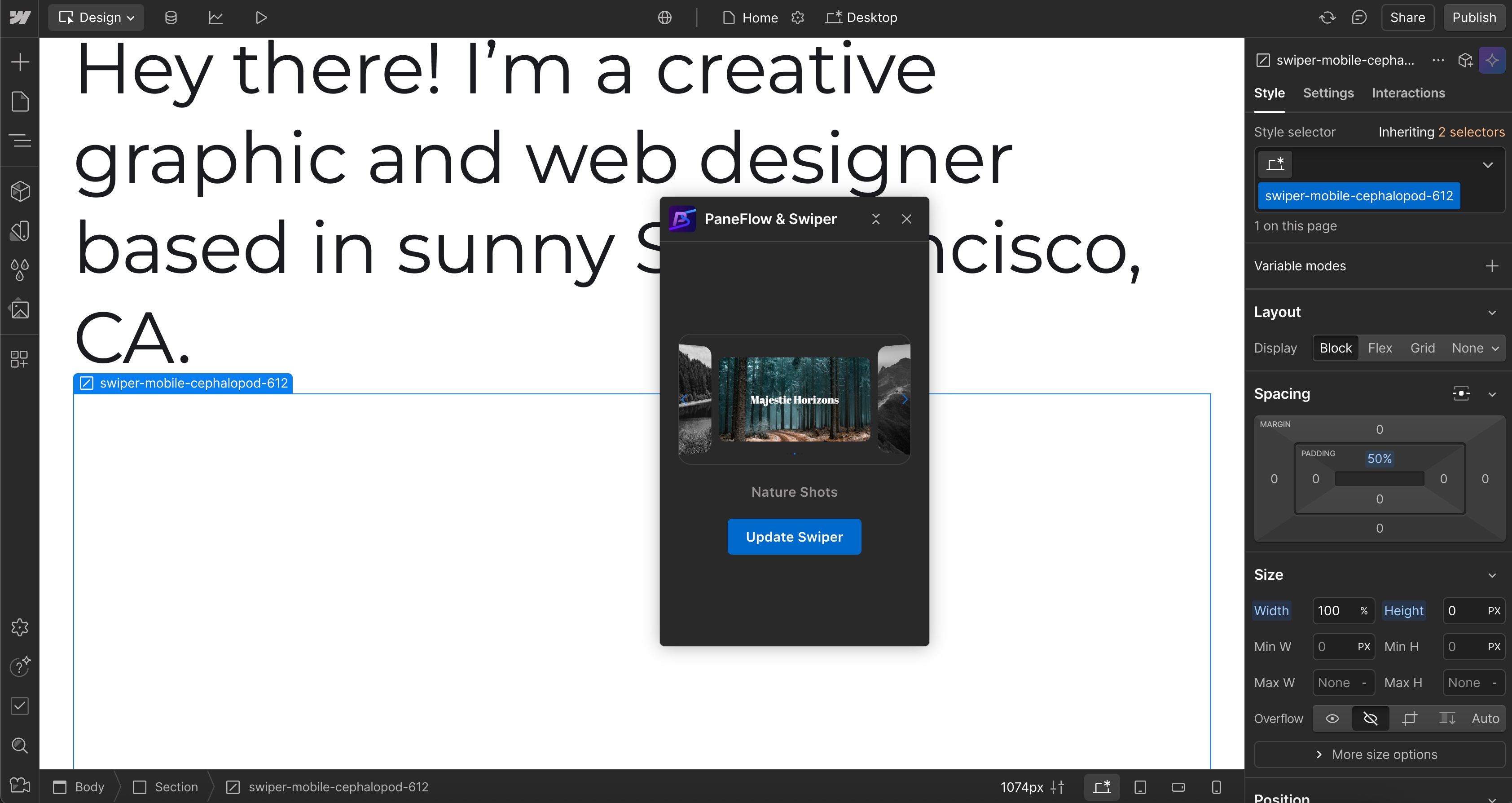Click the Publish button
This screenshot has width=1512, height=803.
[1474, 18]
